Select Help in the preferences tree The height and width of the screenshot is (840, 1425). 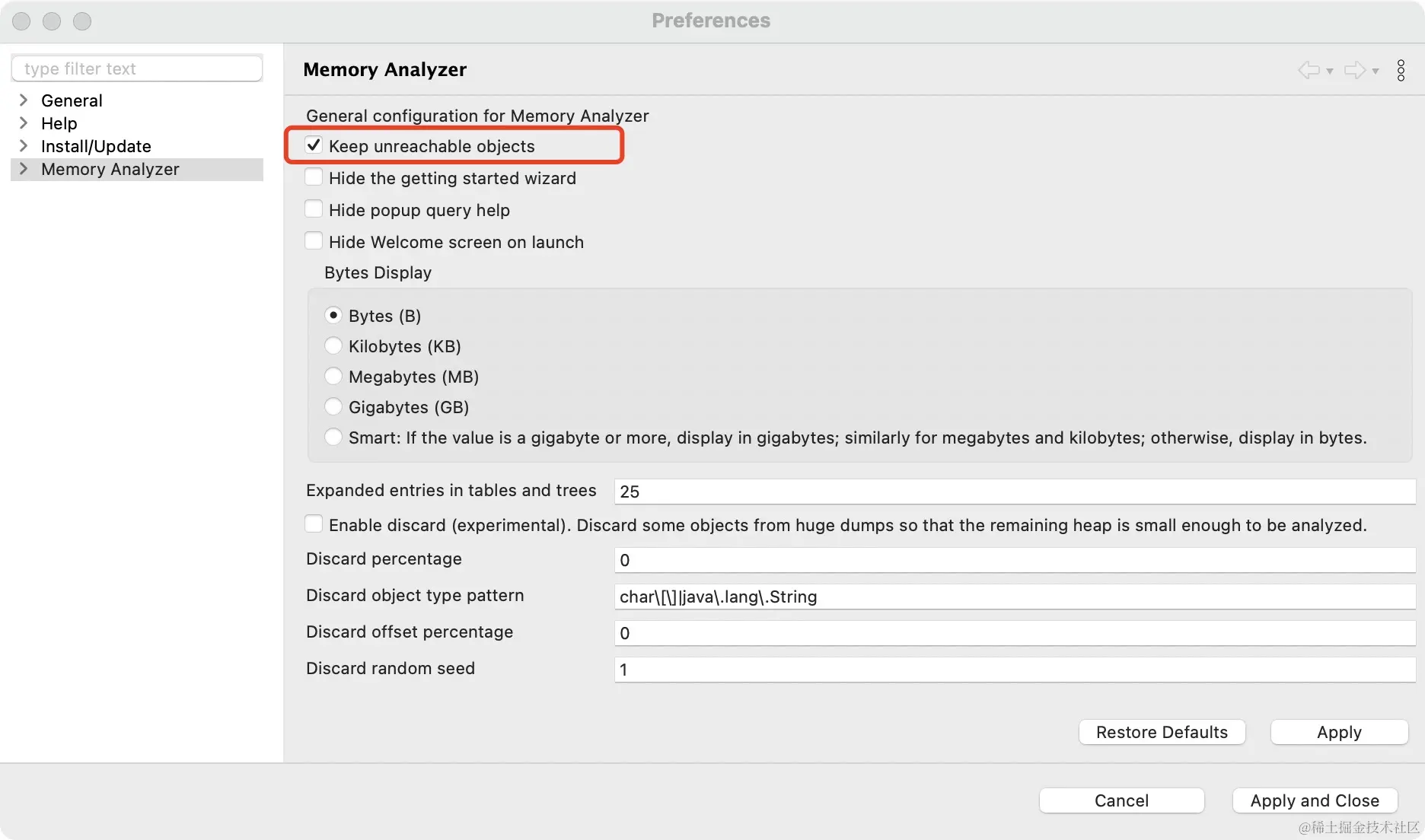pyautogui.click(x=59, y=123)
